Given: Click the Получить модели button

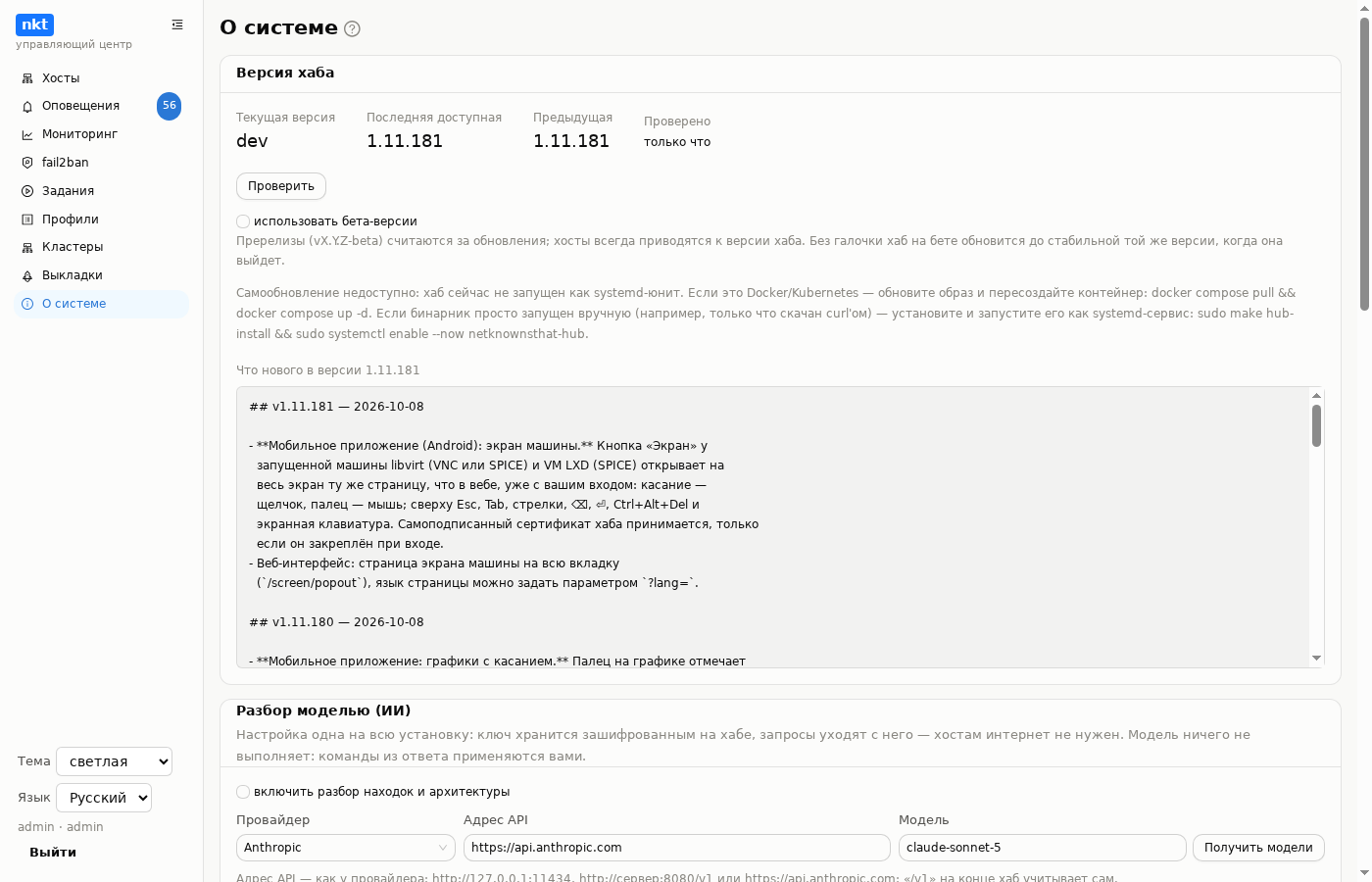Looking at the screenshot, I should point(1258,848).
